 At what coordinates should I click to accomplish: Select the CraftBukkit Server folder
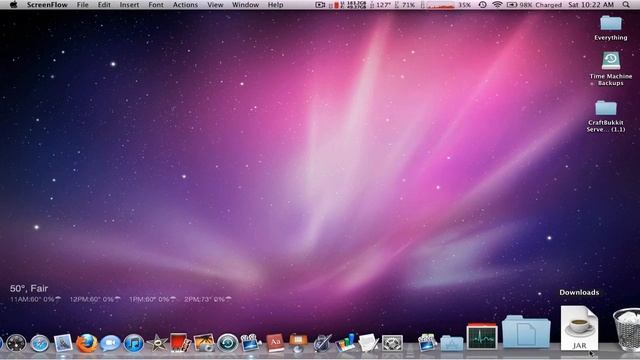pos(606,116)
